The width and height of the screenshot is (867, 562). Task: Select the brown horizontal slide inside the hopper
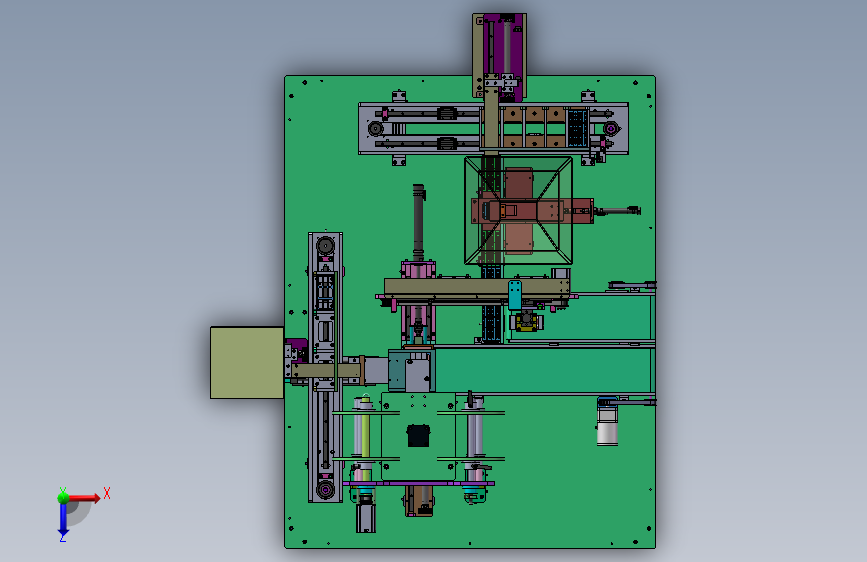pos(532,211)
